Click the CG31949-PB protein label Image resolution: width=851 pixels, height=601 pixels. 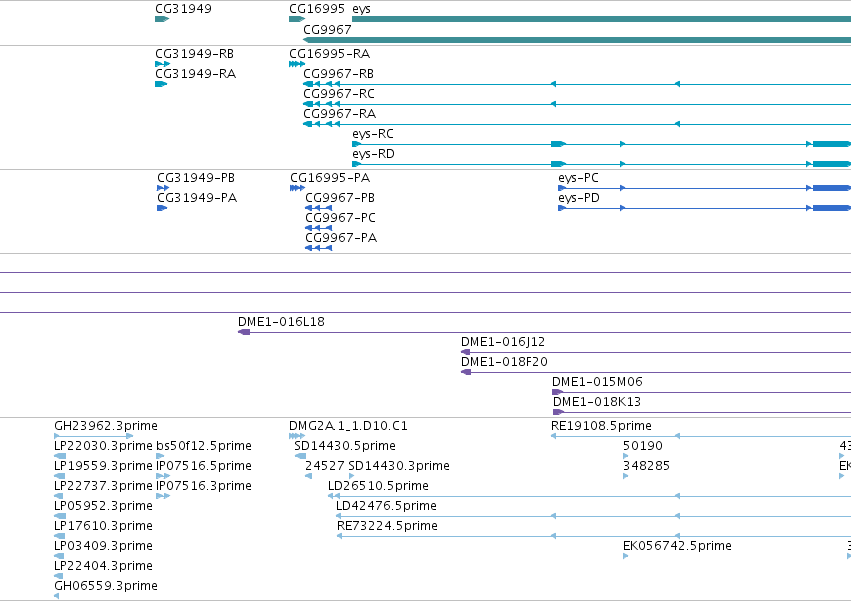[196, 178]
